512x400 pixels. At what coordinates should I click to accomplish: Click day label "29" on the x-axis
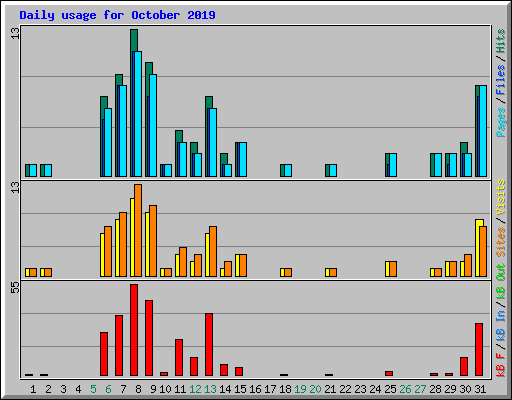(x=450, y=389)
